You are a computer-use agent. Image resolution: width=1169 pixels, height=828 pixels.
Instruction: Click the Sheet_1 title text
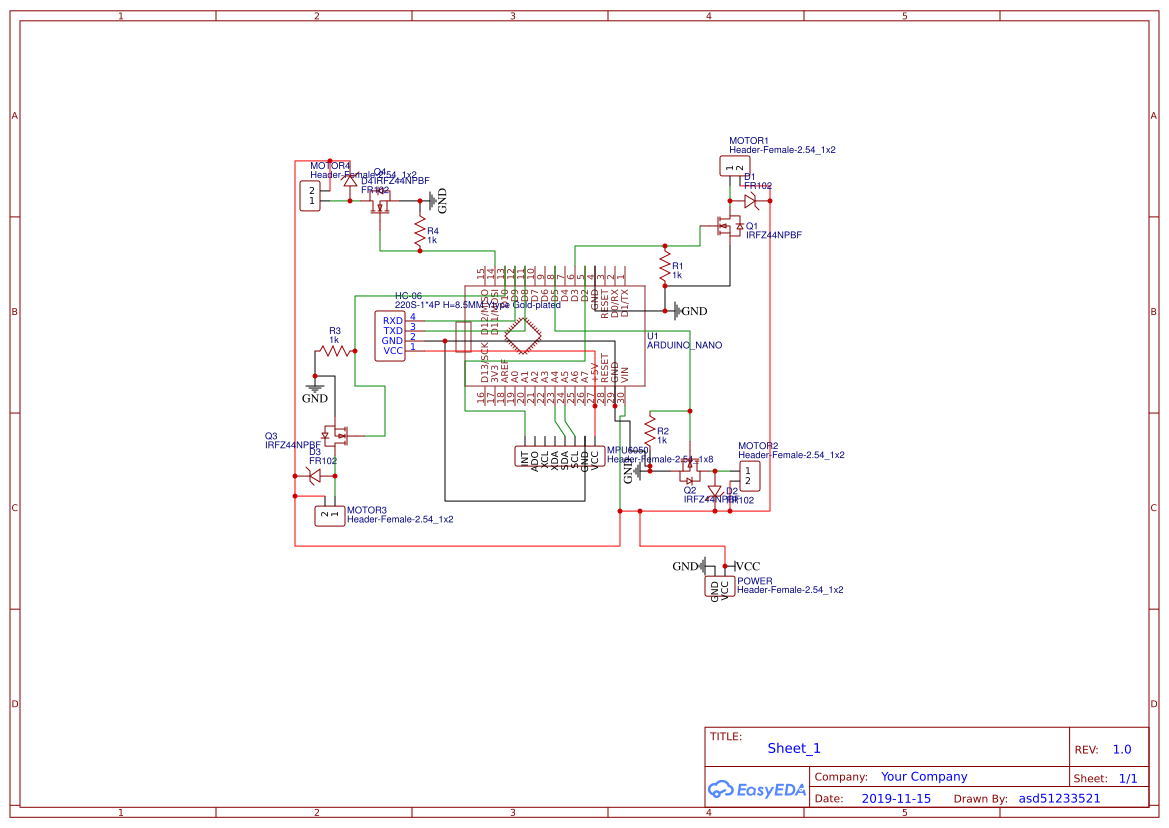pos(793,748)
